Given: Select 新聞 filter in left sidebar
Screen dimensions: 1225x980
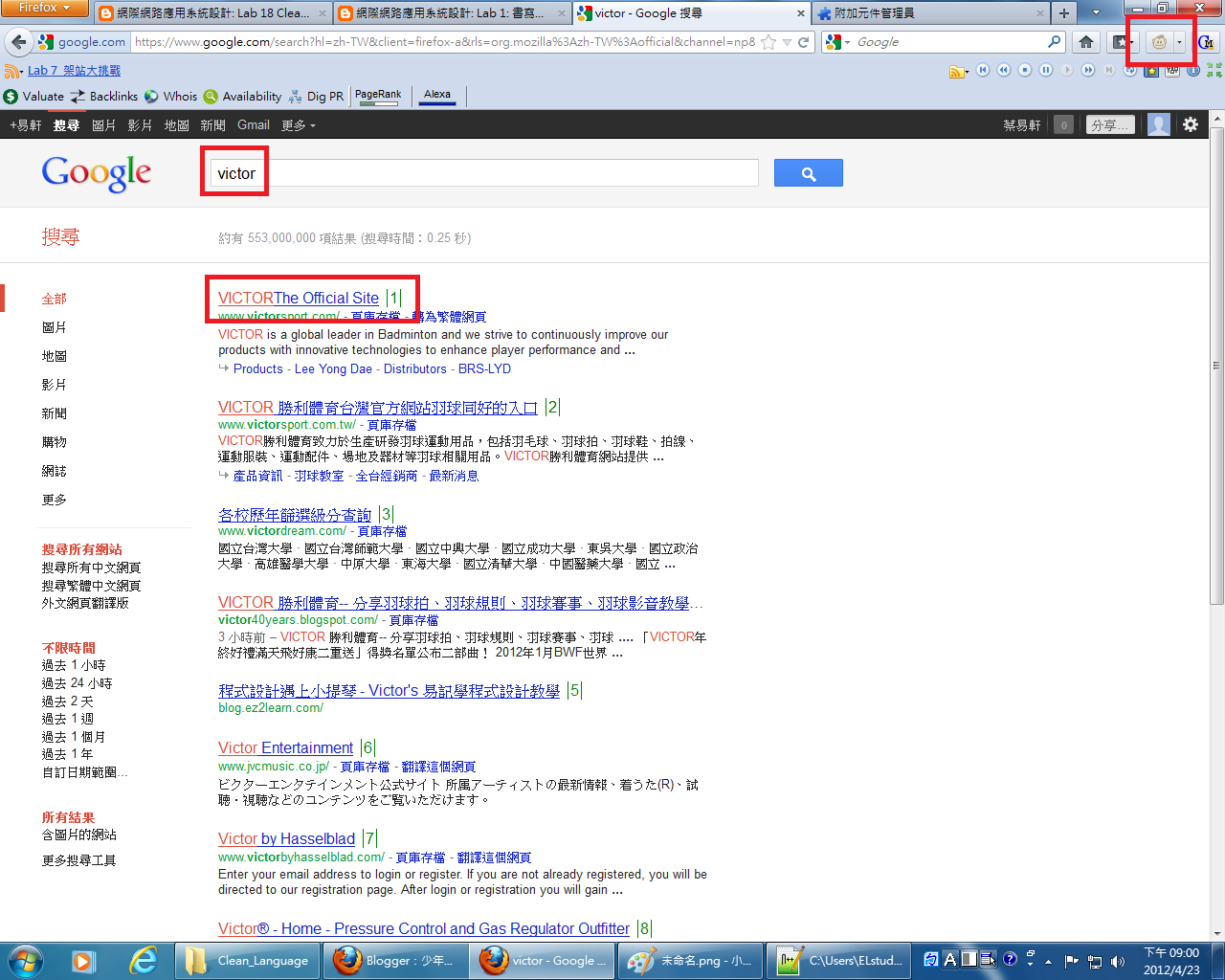Looking at the screenshot, I should coord(55,413).
